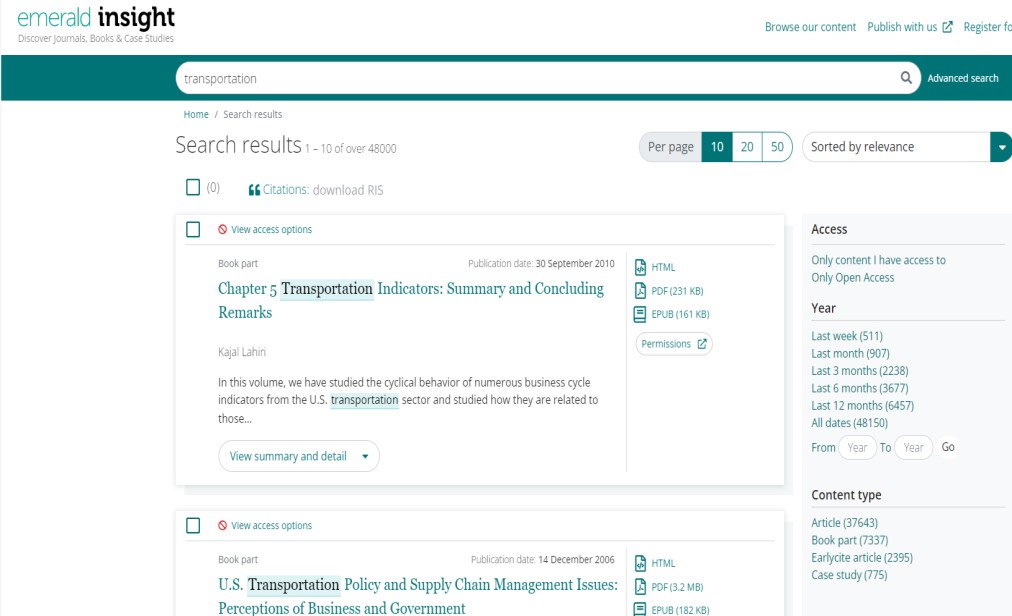Click the From year input field
The image size is (1012, 616).
857,448
